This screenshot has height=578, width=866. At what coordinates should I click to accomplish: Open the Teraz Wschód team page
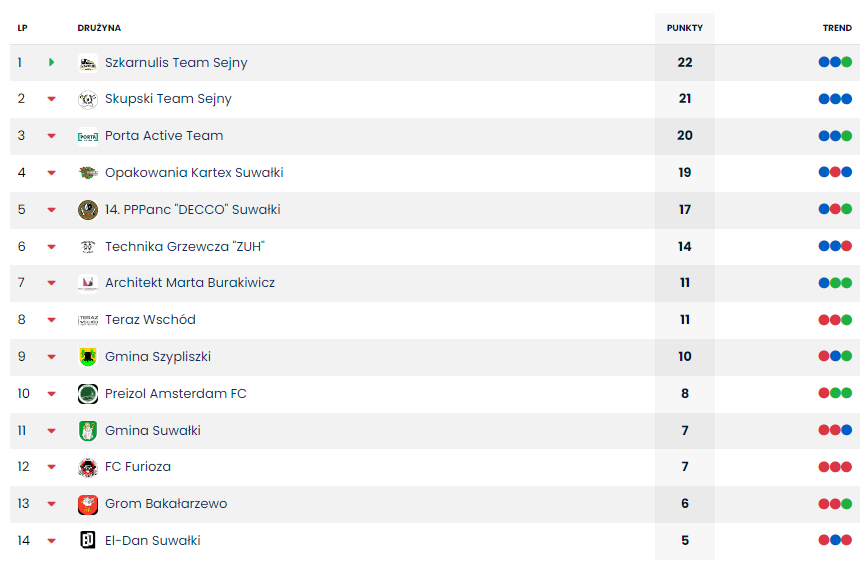pyautogui.click(x=150, y=320)
